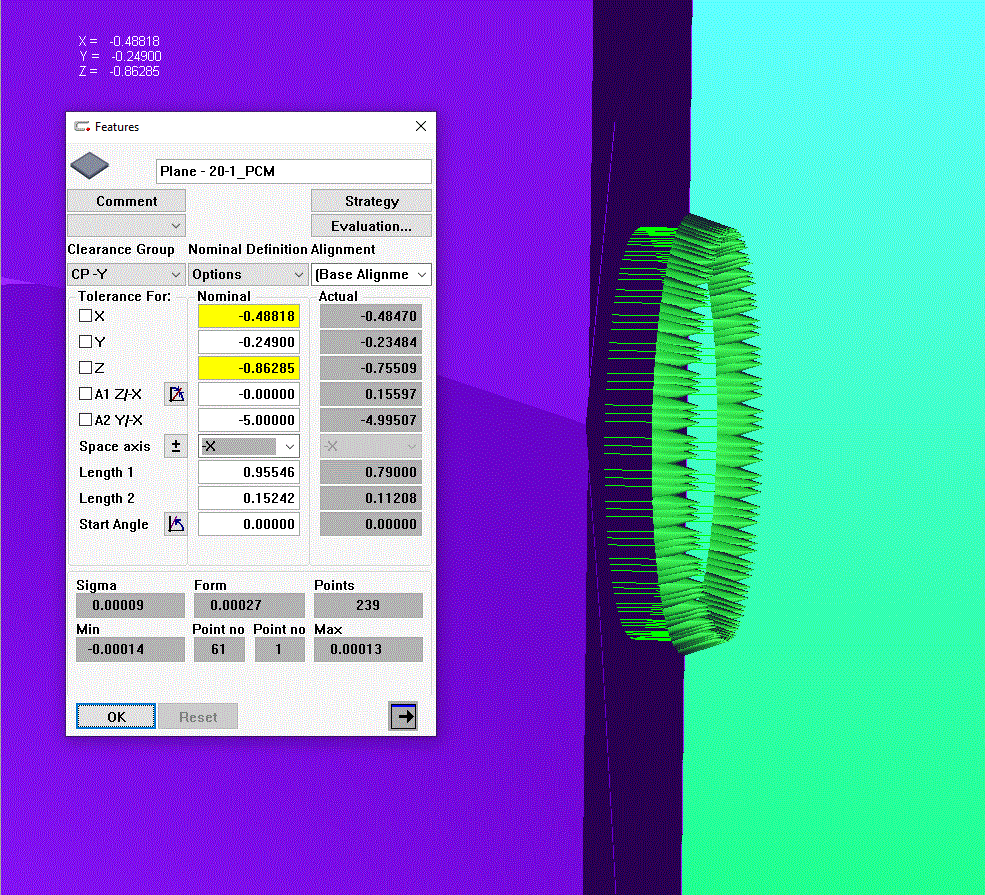
Task: Open the Nominal Definition Options dropdown
Action: 247,274
